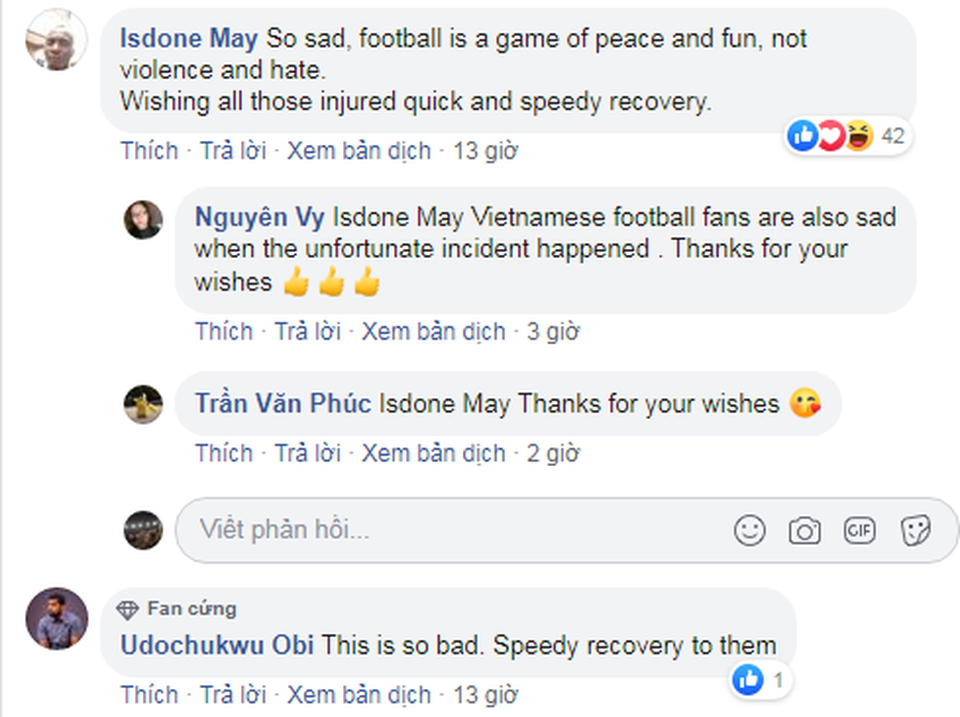Type in the Viết phản hồi reply field

point(450,530)
